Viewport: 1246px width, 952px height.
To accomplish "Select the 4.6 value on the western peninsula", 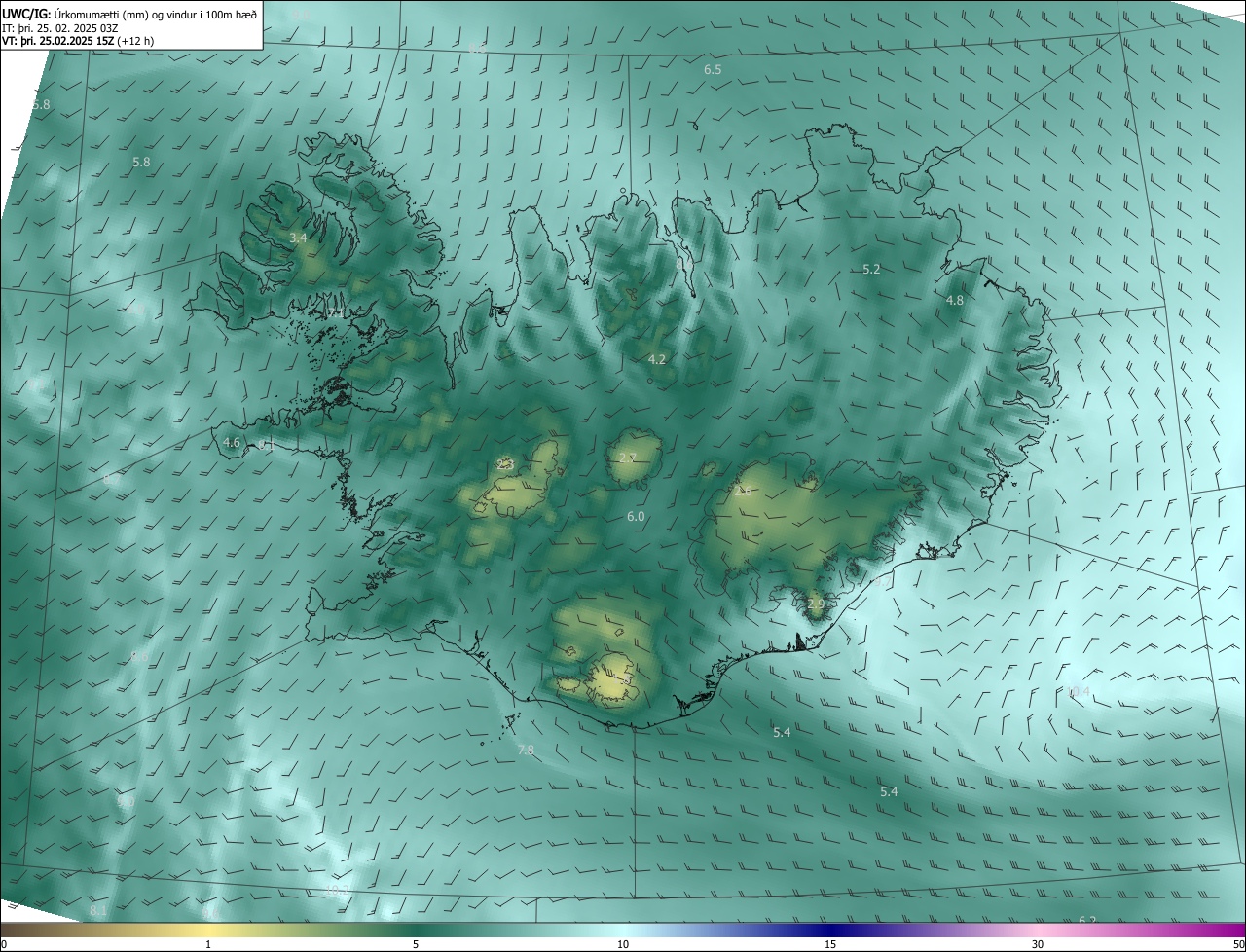I will tap(232, 442).
